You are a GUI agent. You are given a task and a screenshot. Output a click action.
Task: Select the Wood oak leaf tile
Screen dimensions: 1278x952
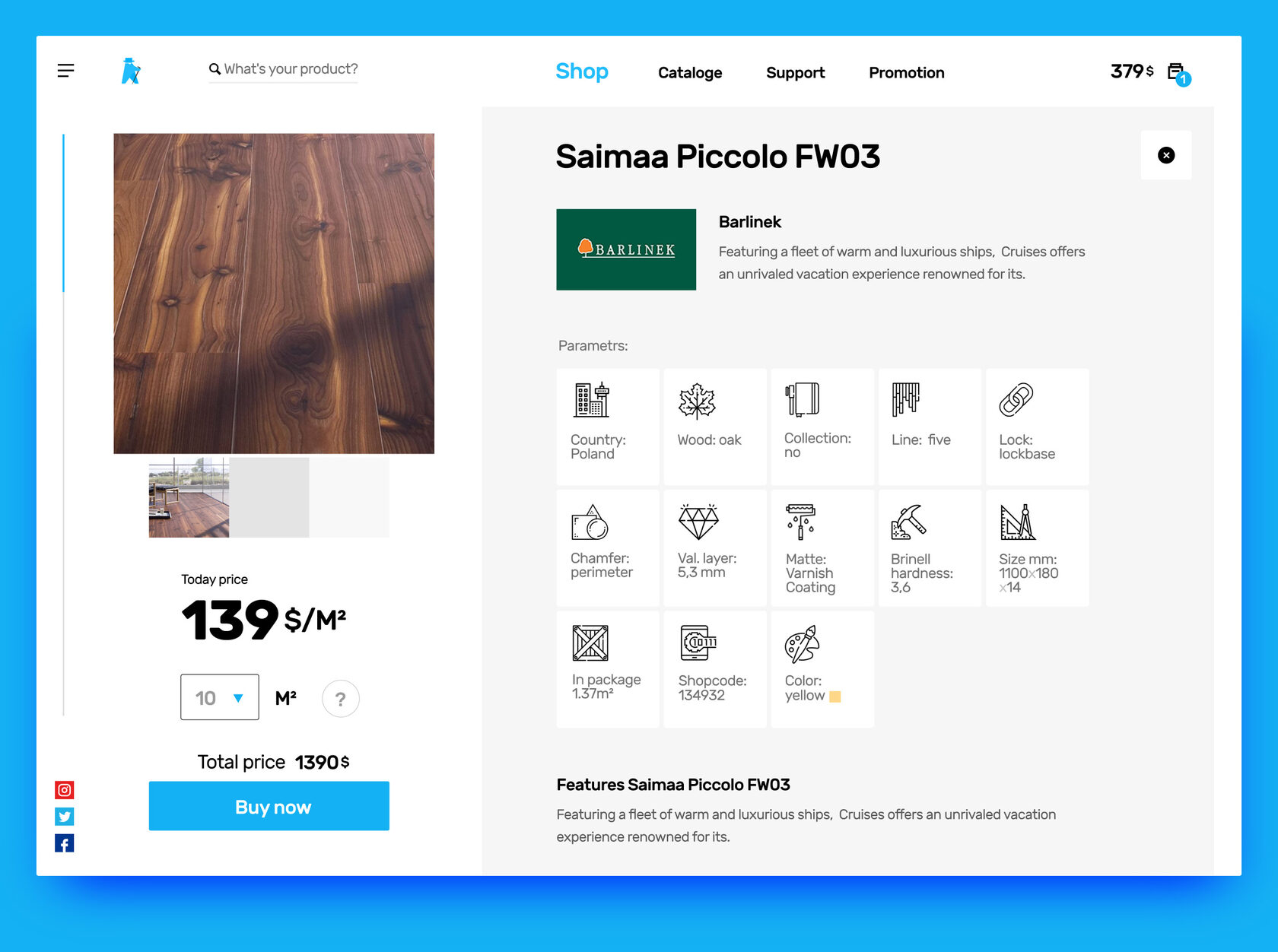(715, 427)
